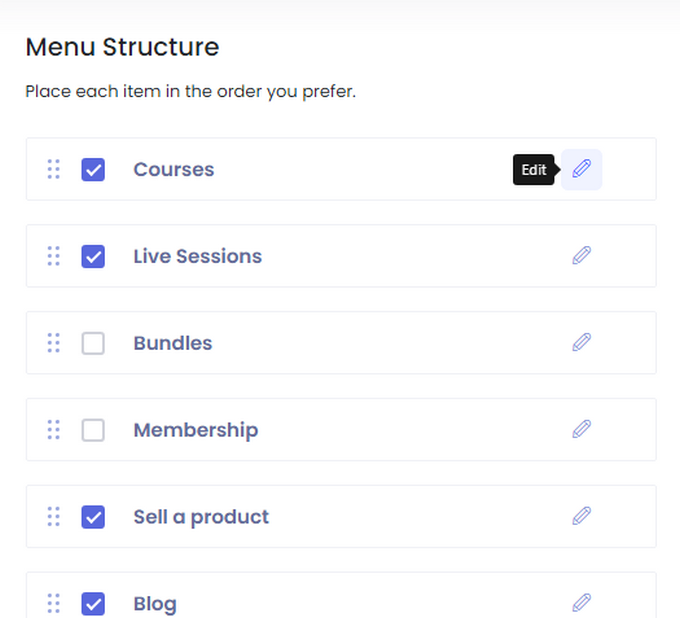Click the Membership row drag handle
Image resolution: width=680 pixels, height=618 pixels.
pos(54,430)
